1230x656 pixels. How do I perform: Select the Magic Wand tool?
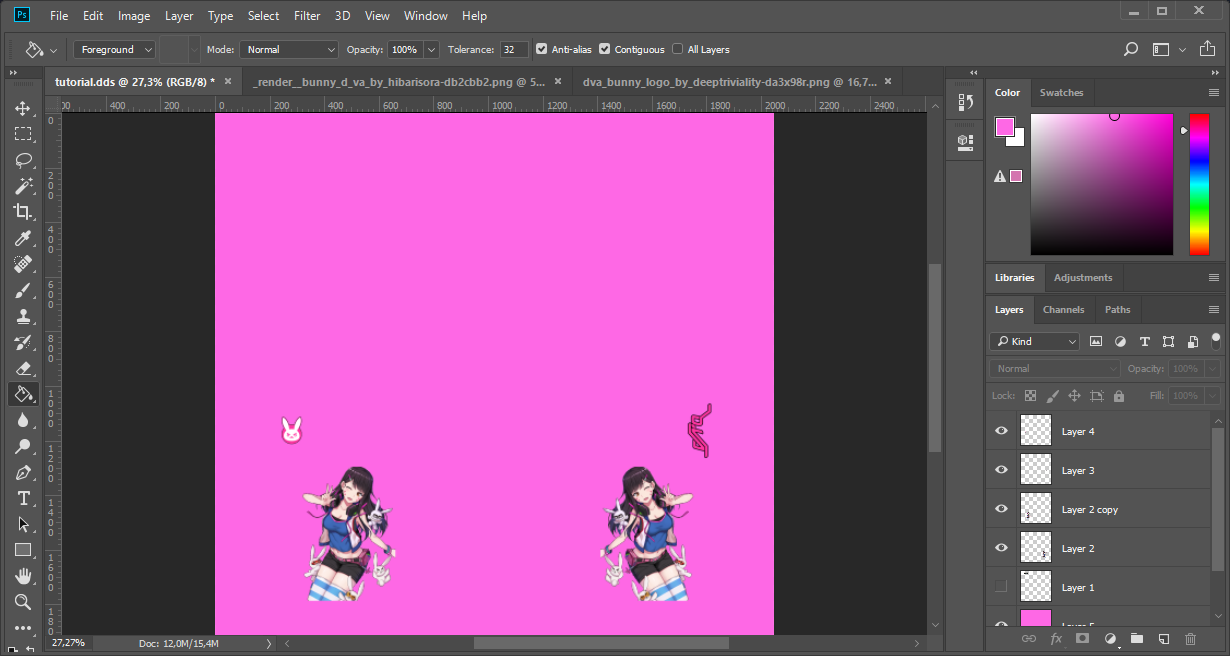pyautogui.click(x=23, y=186)
